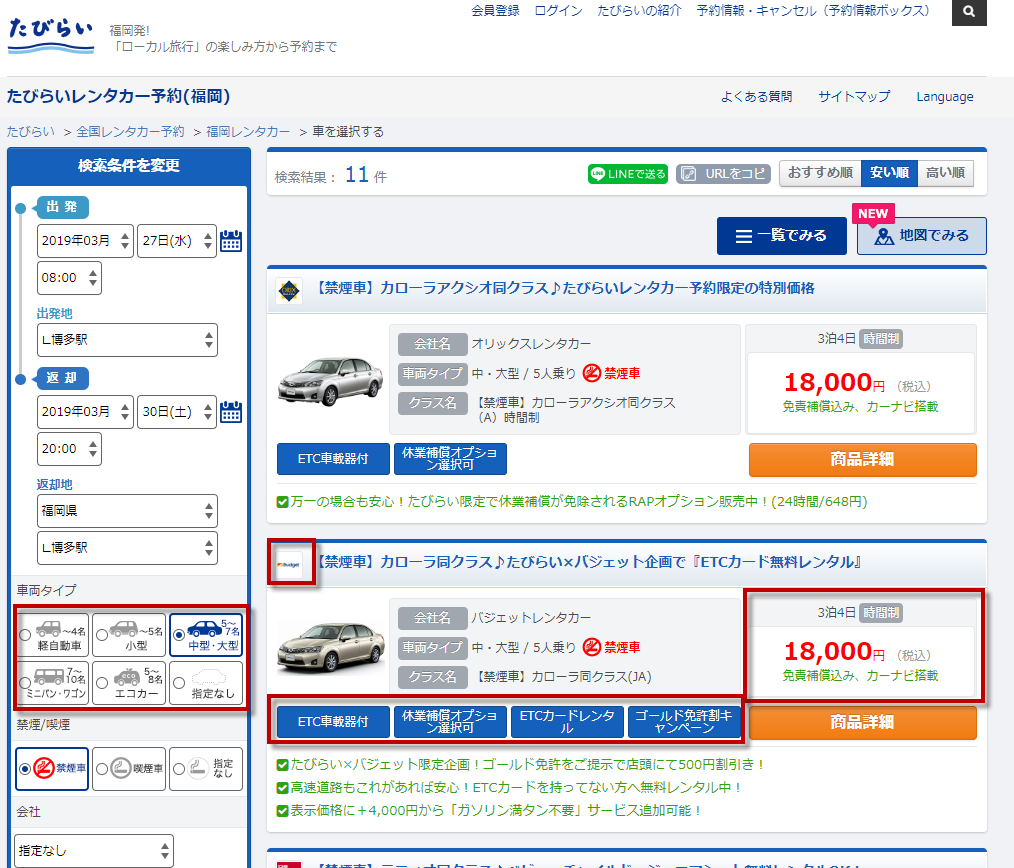
Task: Open departure day dropdown 27日(水)
Action: pyautogui.click(x=177, y=241)
